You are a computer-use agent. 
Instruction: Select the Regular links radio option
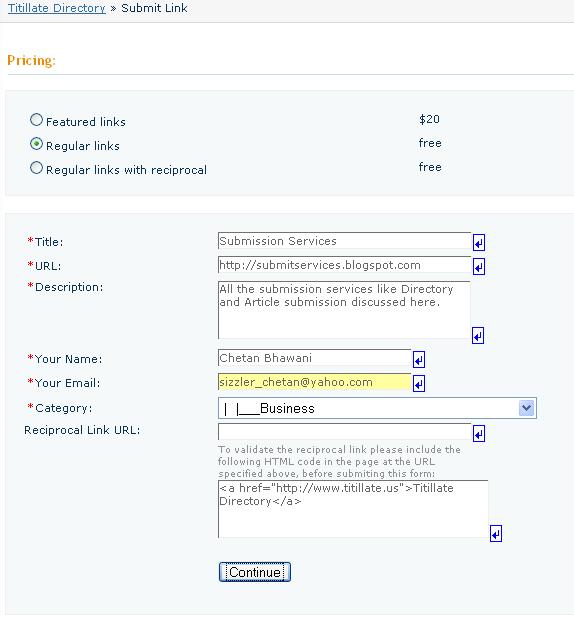coord(36,144)
